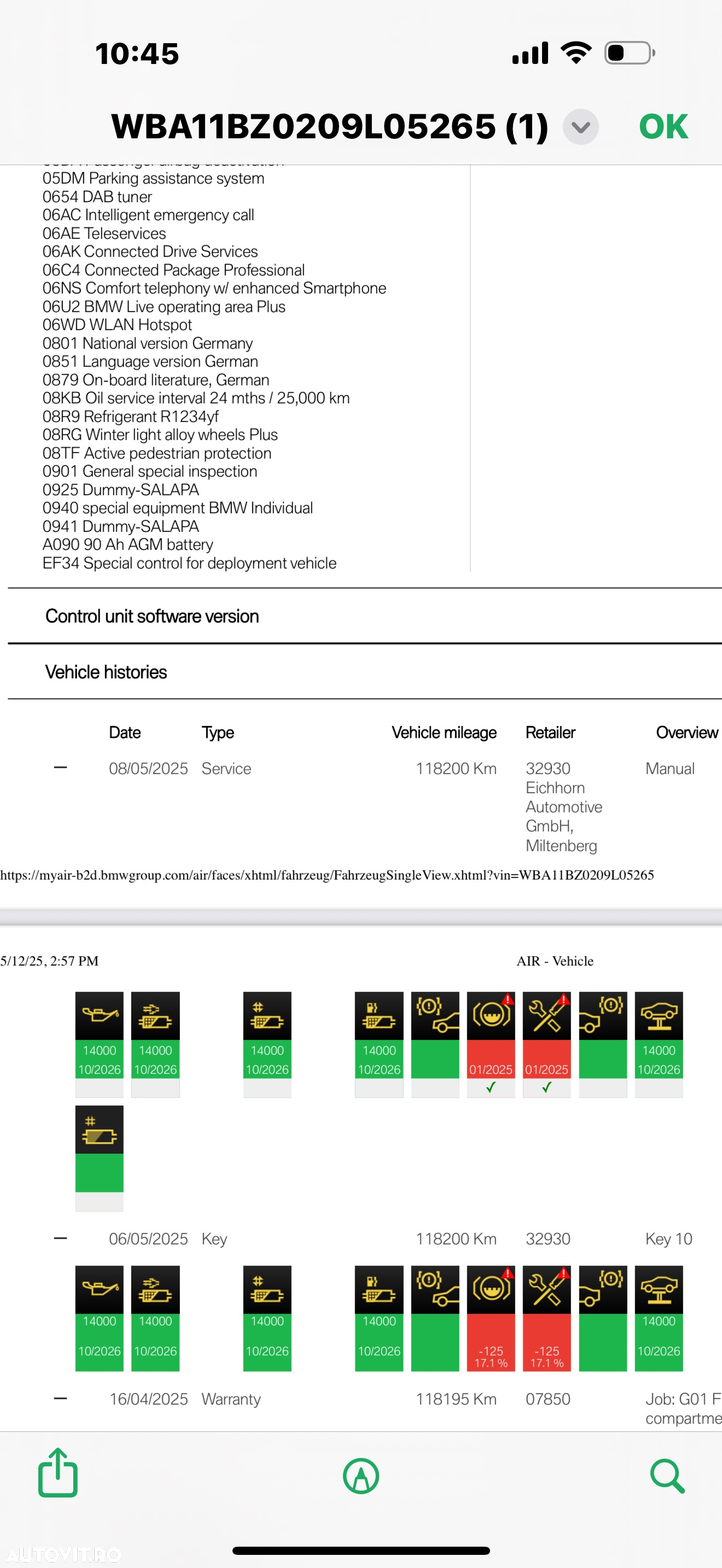Tap the battery status bar icon
Screen dimensions: 722x1568
pyautogui.click(x=630, y=53)
